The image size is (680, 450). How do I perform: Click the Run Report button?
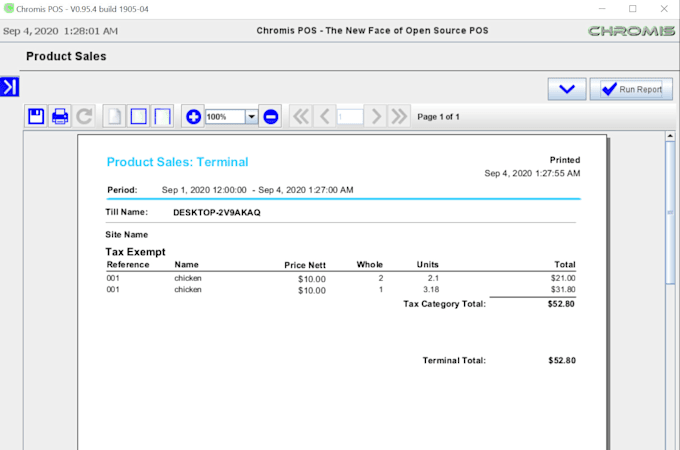coord(631,89)
